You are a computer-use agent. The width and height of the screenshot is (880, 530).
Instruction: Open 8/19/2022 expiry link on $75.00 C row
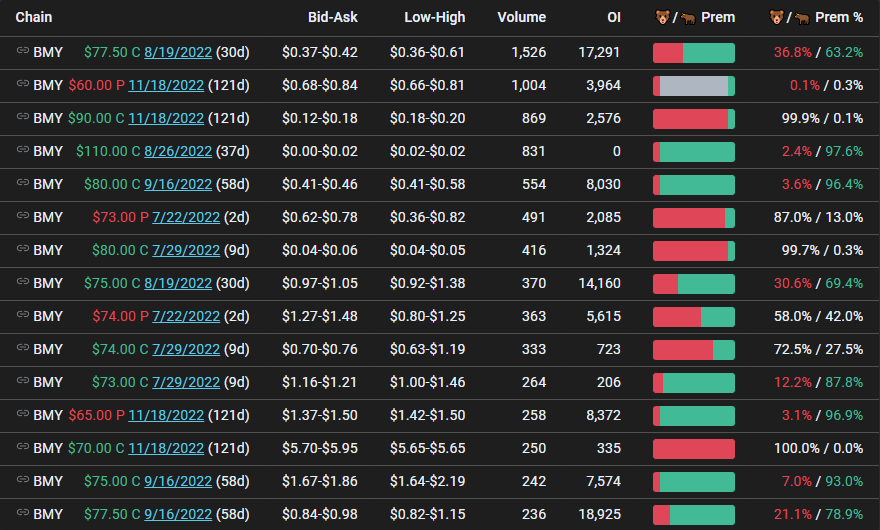pos(178,283)
